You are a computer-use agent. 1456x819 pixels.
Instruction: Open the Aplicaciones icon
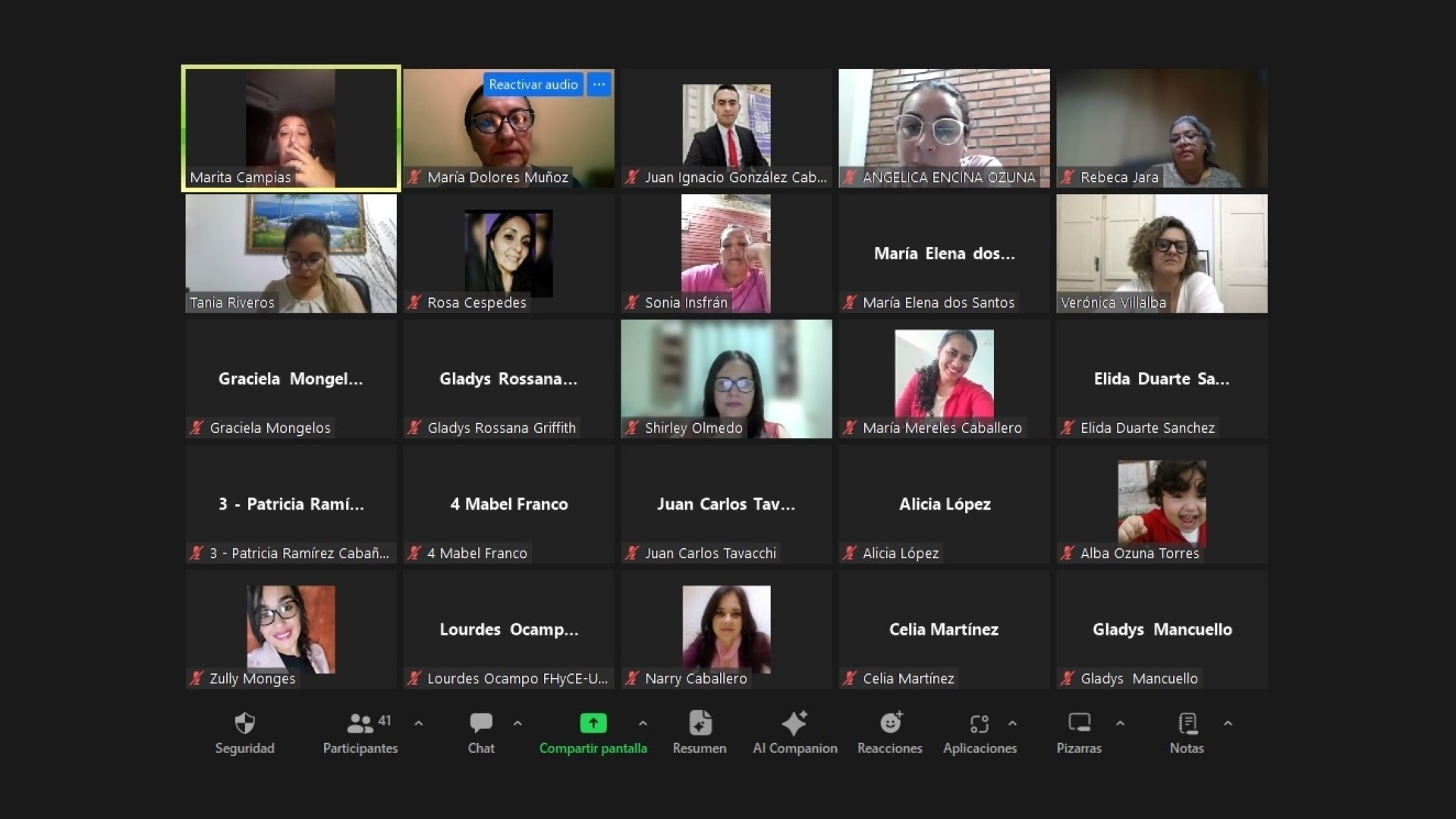(980, 724)
